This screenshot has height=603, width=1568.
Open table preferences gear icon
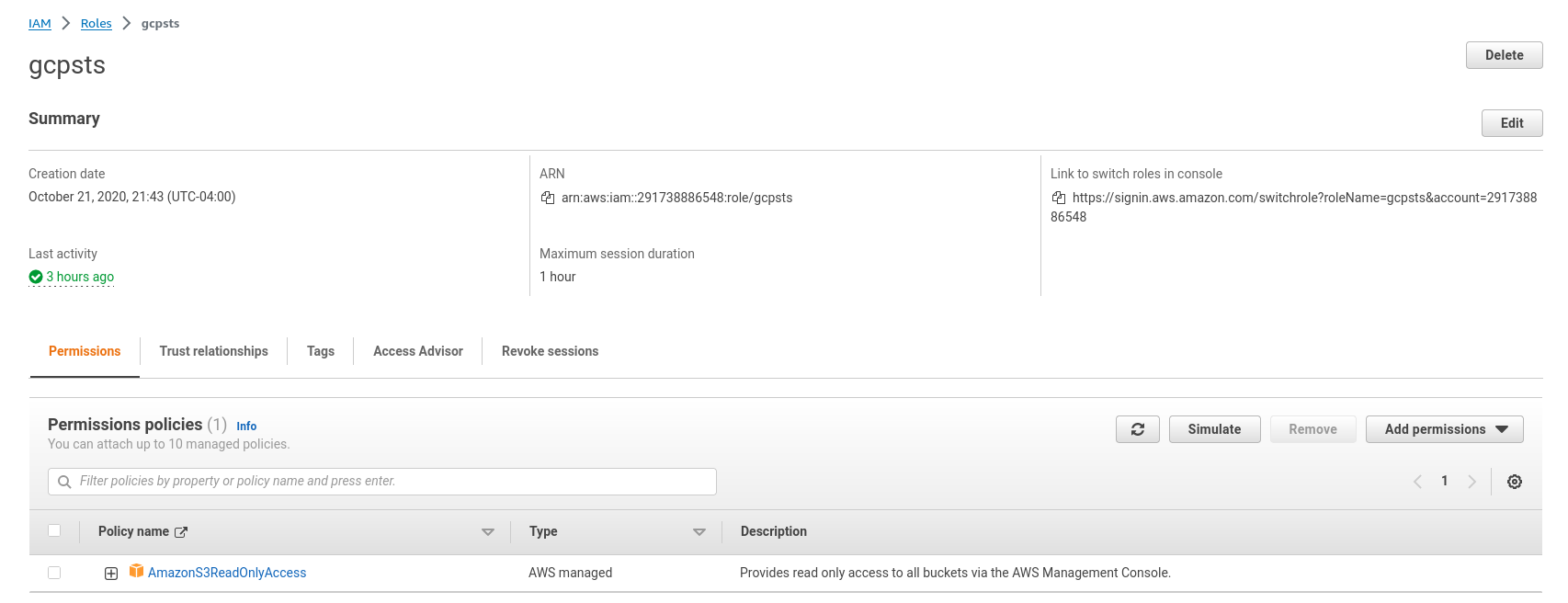coord(1515,482)
